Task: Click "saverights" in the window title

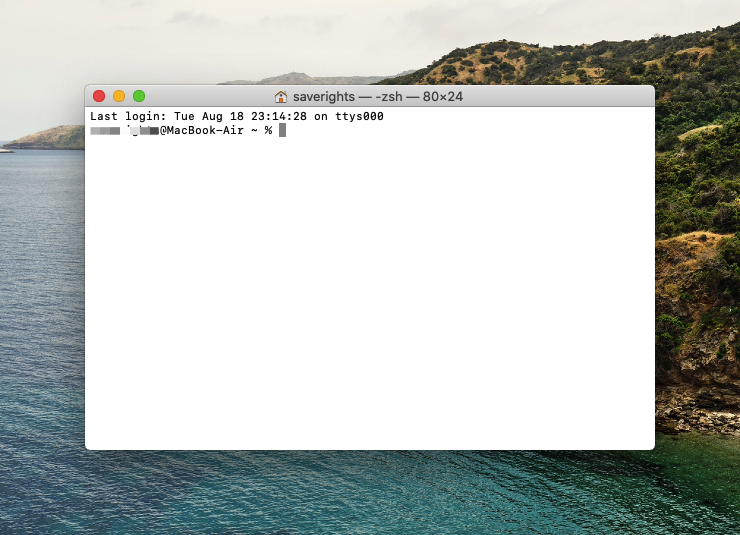Action: coord(323,97)
